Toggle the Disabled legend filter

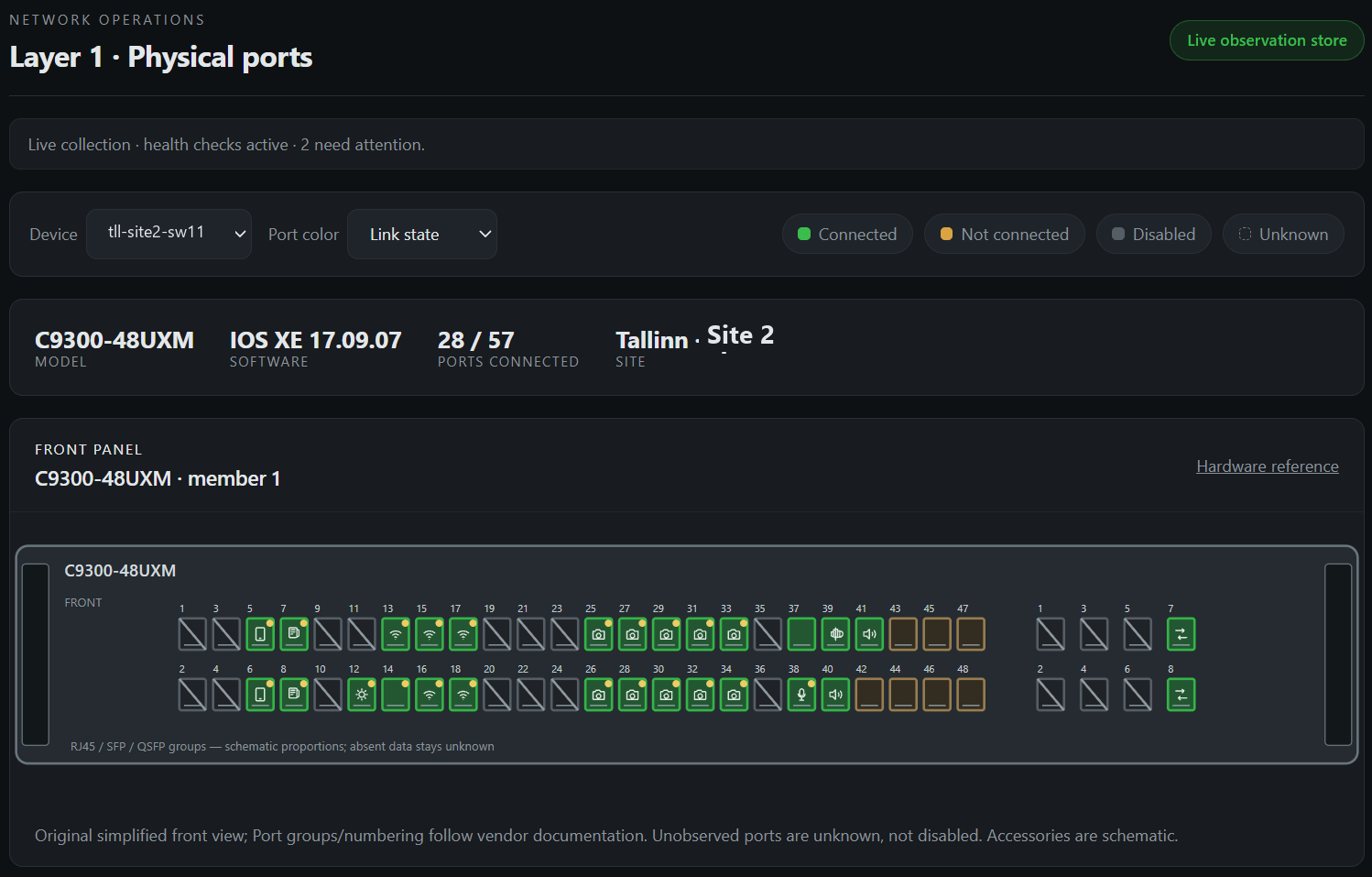click(x=1154, y=234)
